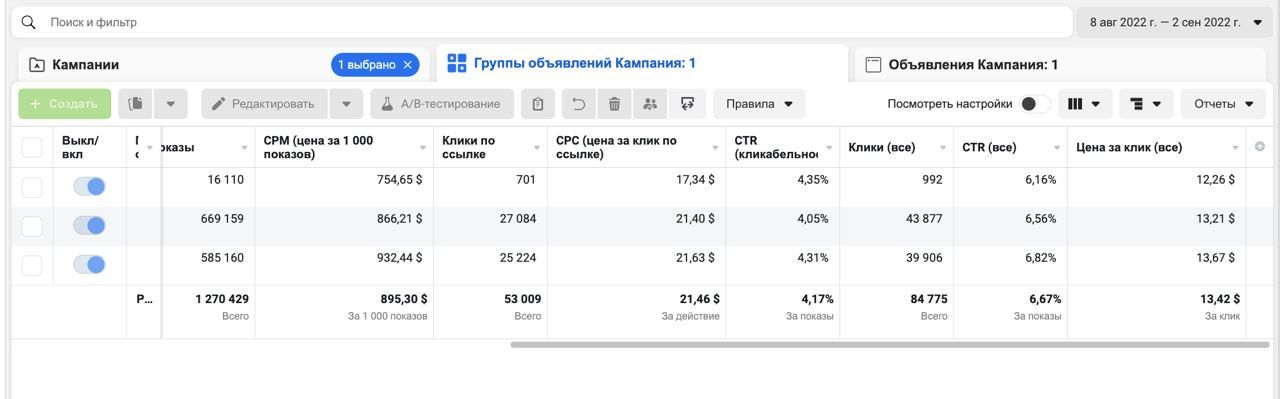Click in the Поиск и фильтр search field
The image size is (1280, 399).
(540, 22)
